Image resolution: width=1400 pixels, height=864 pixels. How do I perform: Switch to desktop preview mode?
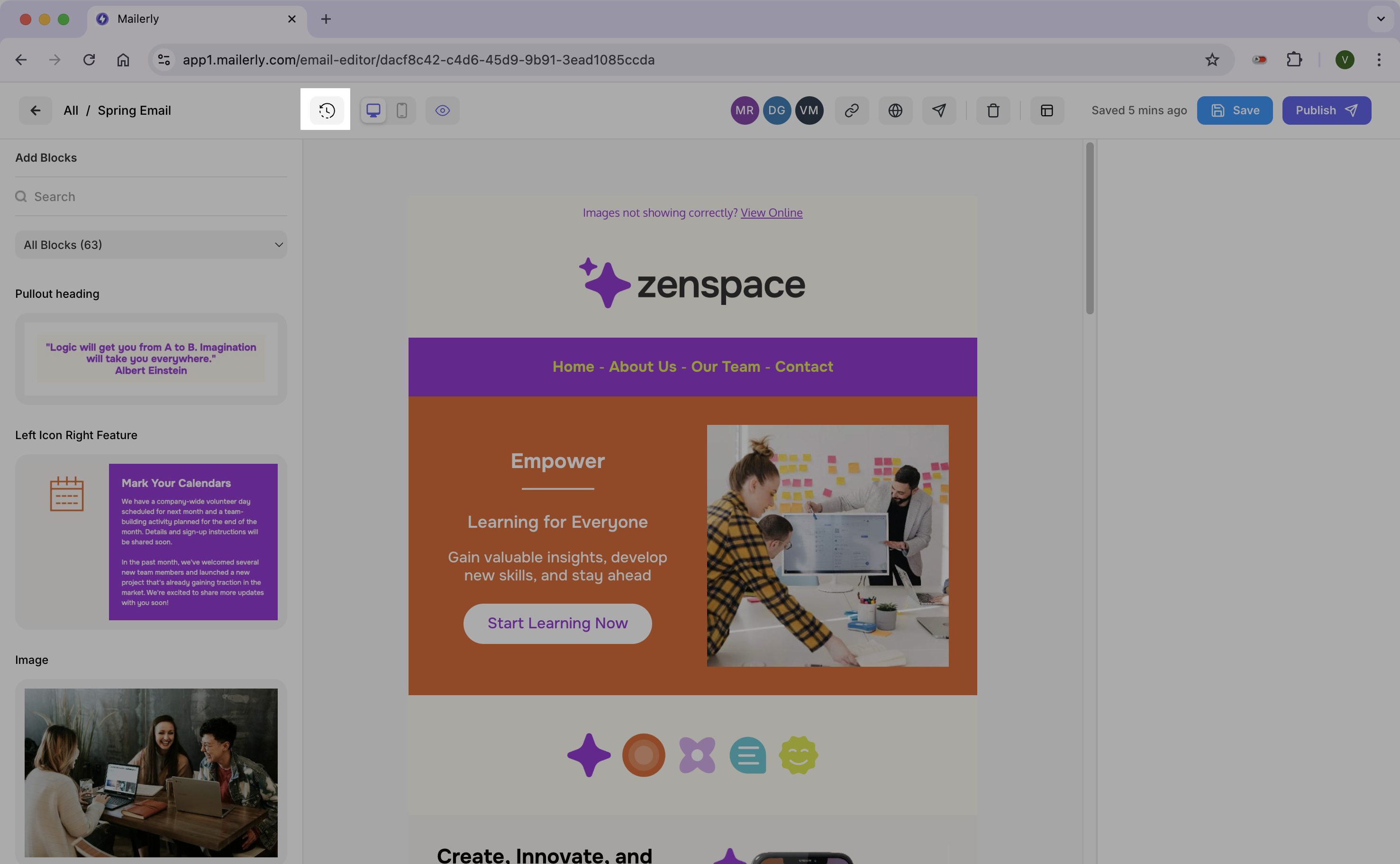[373, 110]
